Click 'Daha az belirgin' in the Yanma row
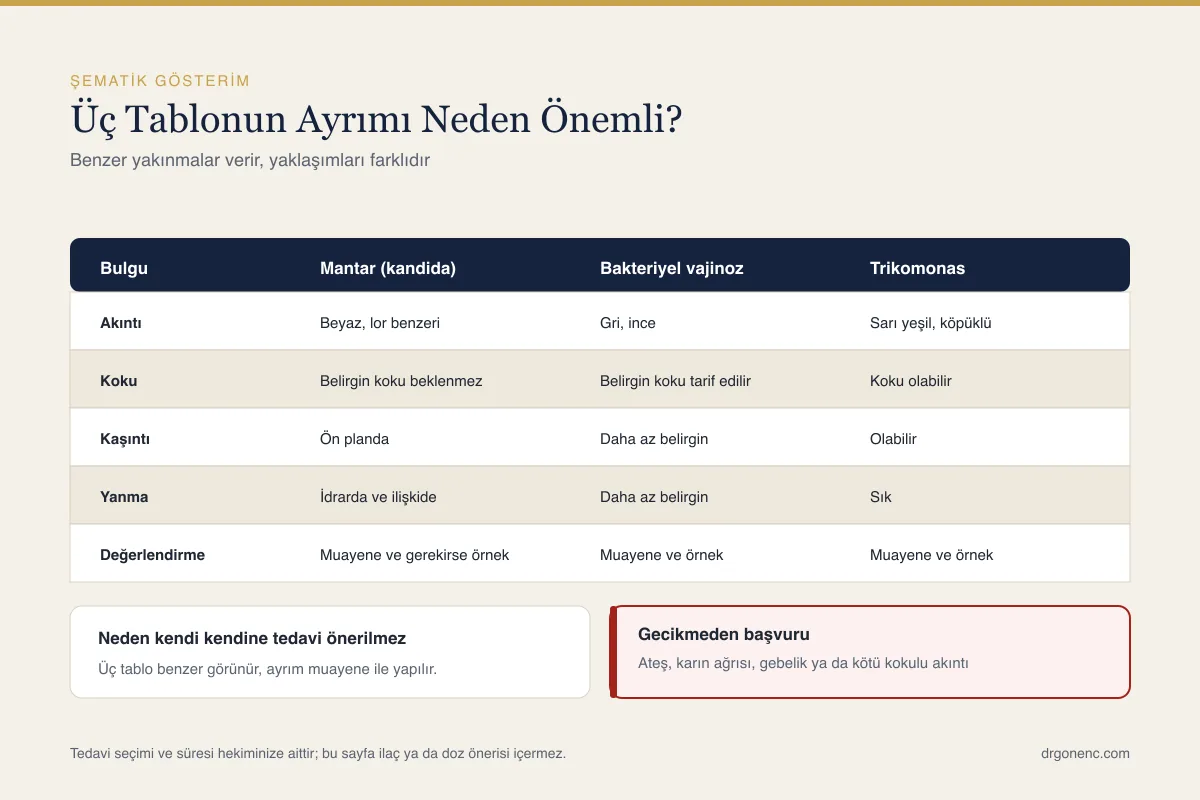The image size is (1200, 800). 654,497
